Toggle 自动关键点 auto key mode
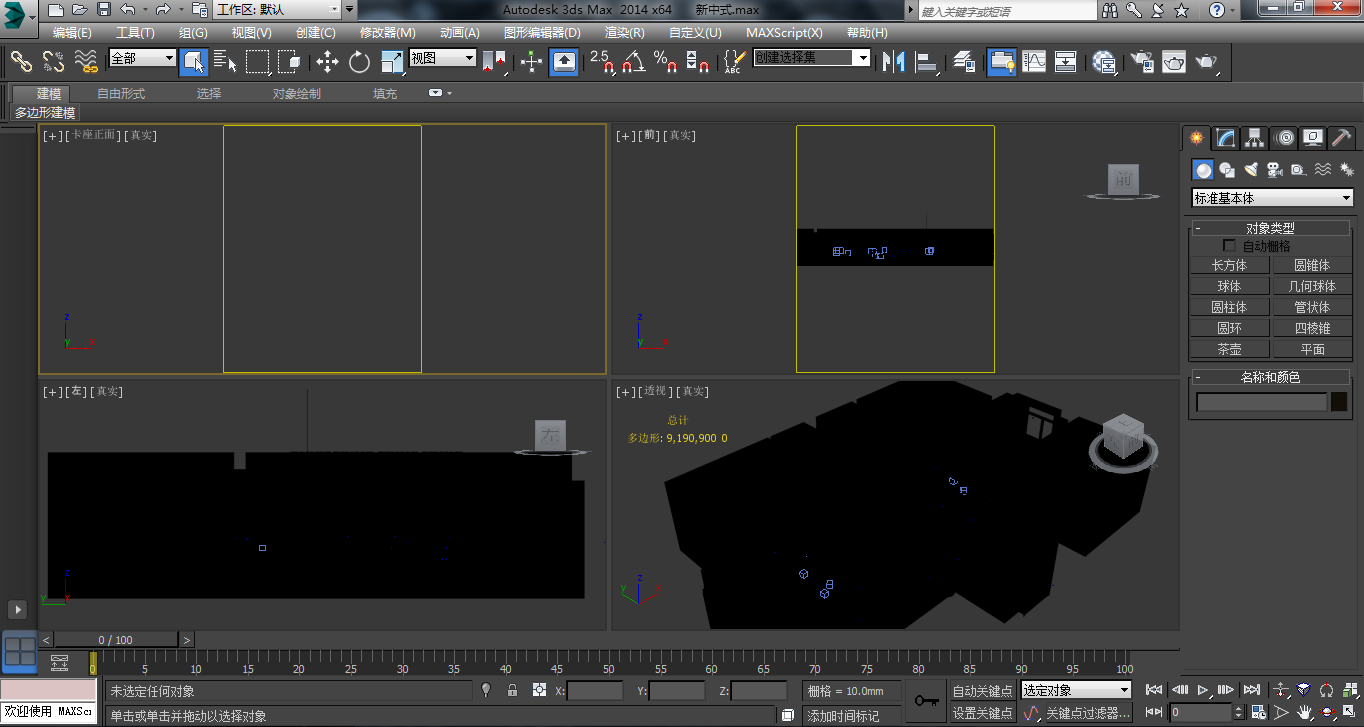 pos(982,690)
